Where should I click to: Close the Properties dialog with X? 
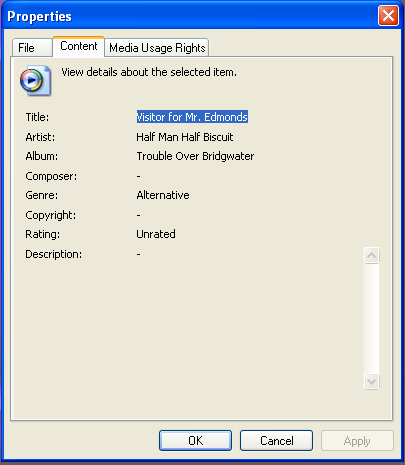[388, 15]
